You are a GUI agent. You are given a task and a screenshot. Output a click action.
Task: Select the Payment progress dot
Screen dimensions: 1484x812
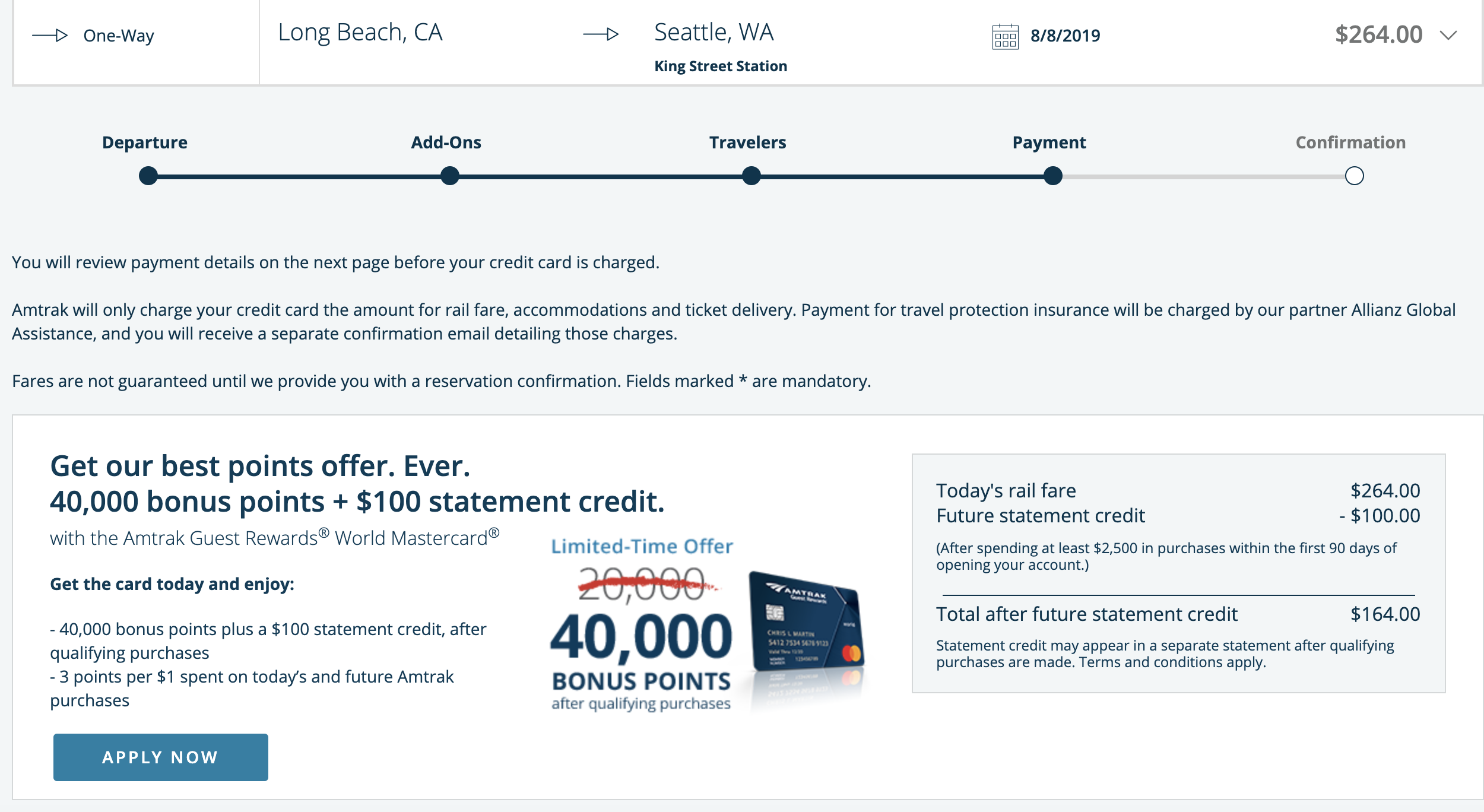click(x=1052, y=175)
